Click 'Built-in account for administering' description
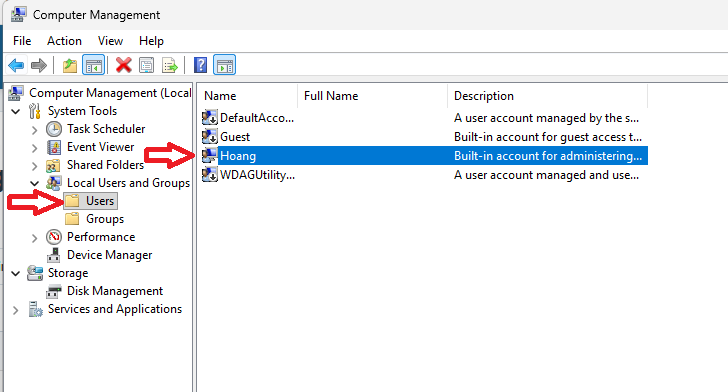This screenshot has width=728, height=392. pyautogui.click(x=548, y=156)
